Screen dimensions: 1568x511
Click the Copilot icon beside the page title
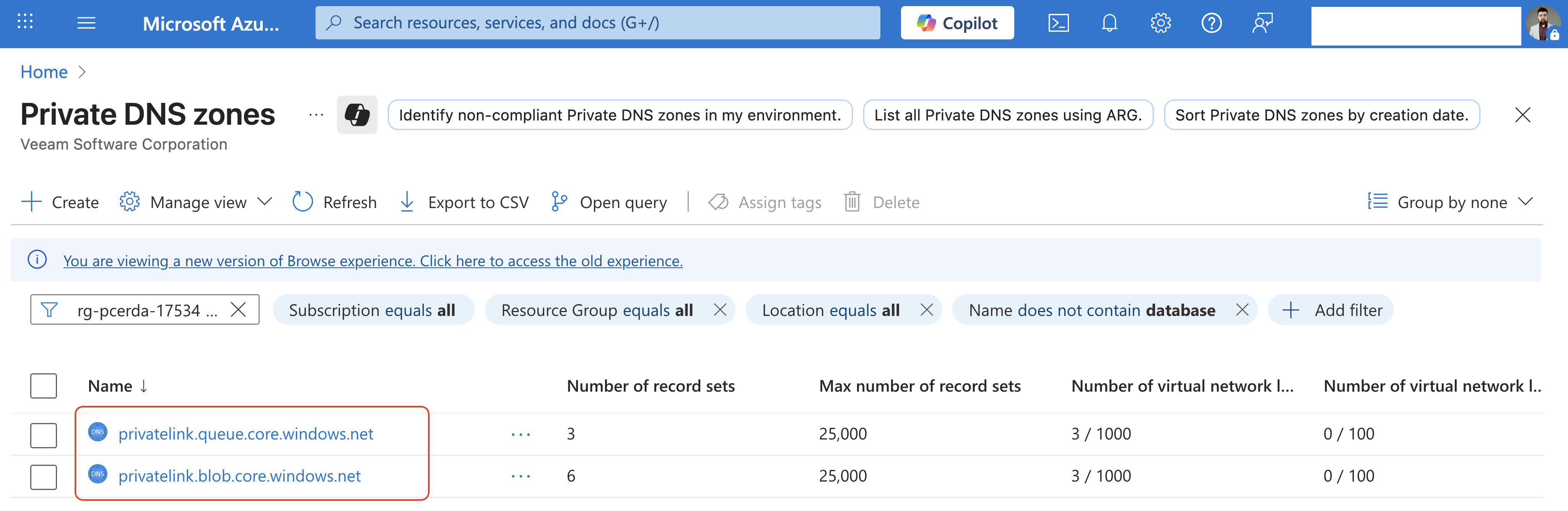(x=357, y=114)
